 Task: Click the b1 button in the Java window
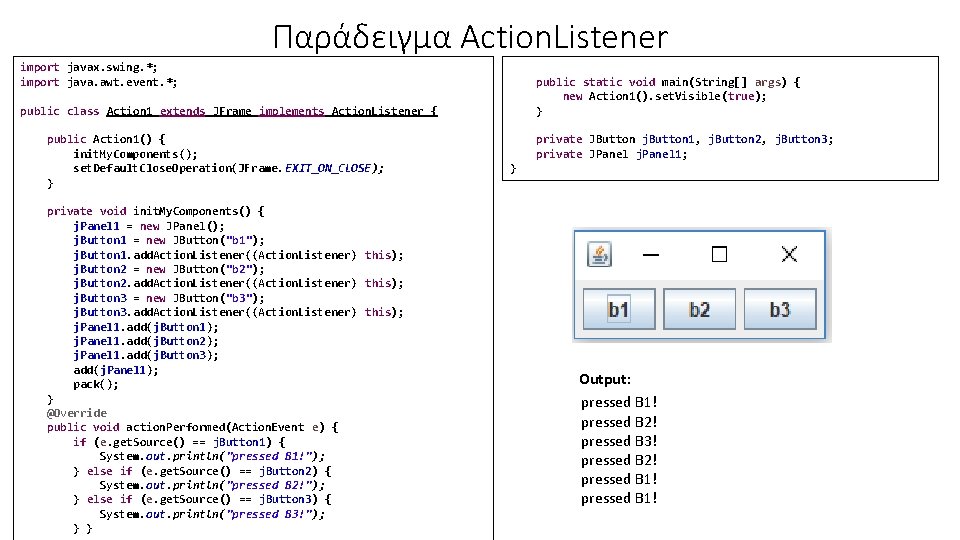pos(619,309)
